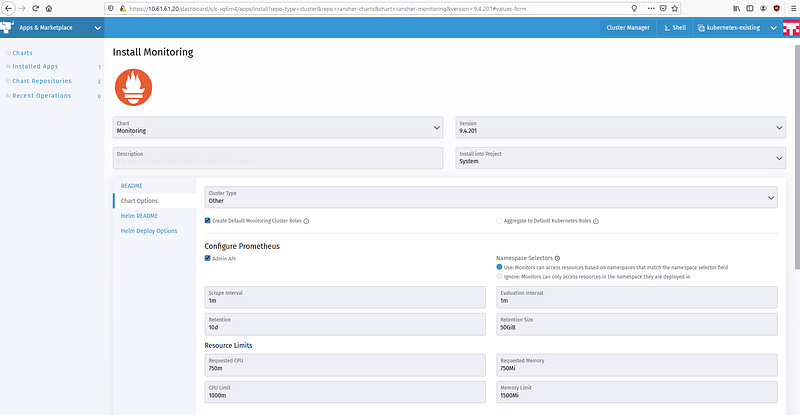The height and width of the screenshot is (415, 800).
Task: Open the browser library icon
Action: tap(736, 8)
